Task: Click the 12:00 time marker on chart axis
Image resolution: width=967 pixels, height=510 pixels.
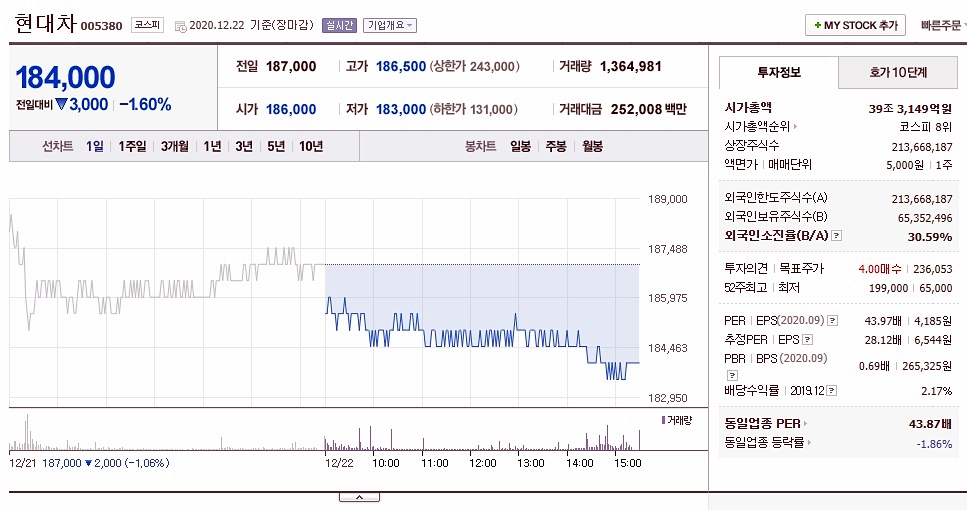Action: click(482, 463)
